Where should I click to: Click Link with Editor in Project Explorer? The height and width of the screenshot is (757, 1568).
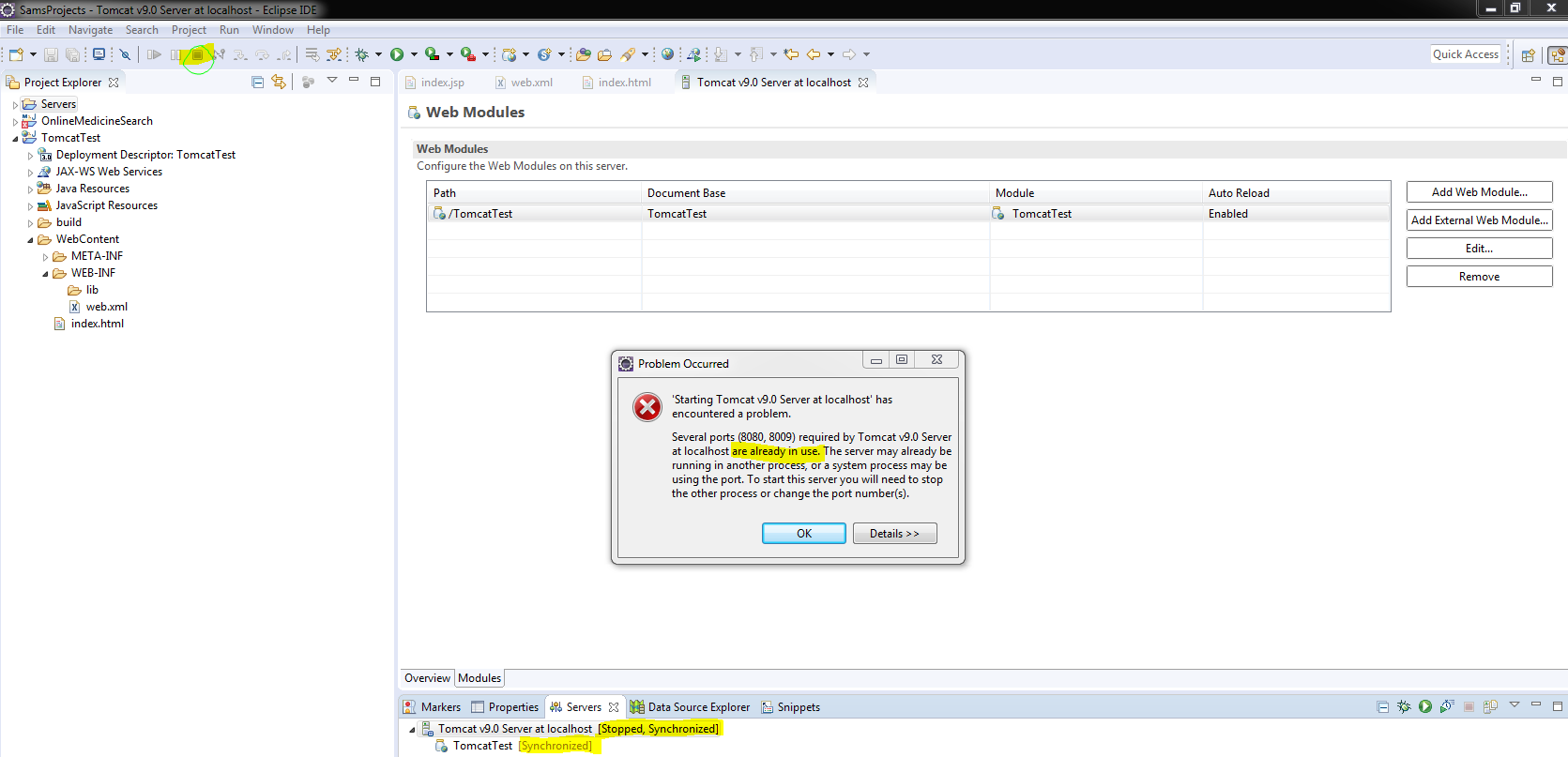pyautogui.click(x=279, y=83)
